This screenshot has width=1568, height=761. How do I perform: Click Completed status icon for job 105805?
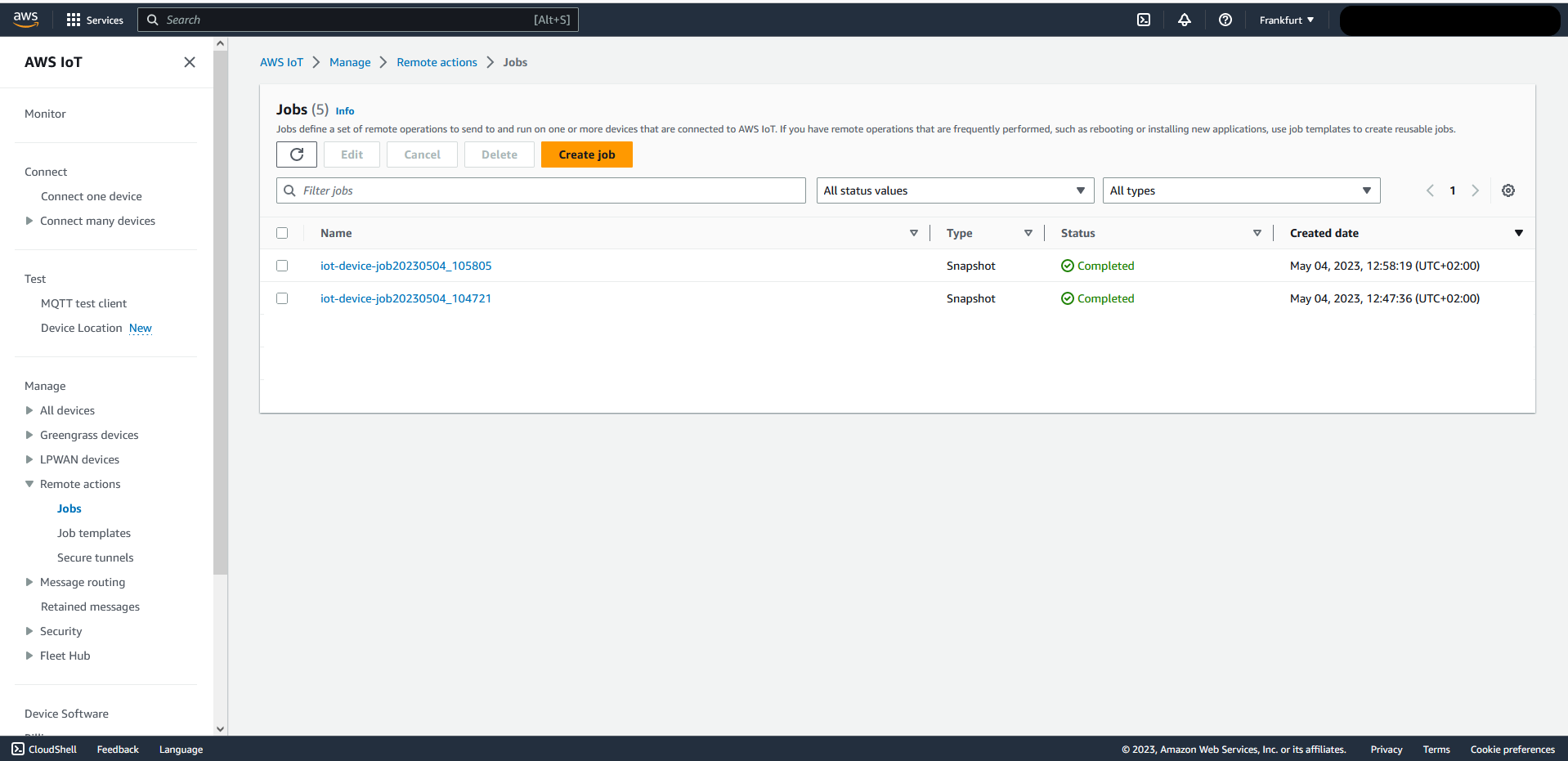point(1067,266)
